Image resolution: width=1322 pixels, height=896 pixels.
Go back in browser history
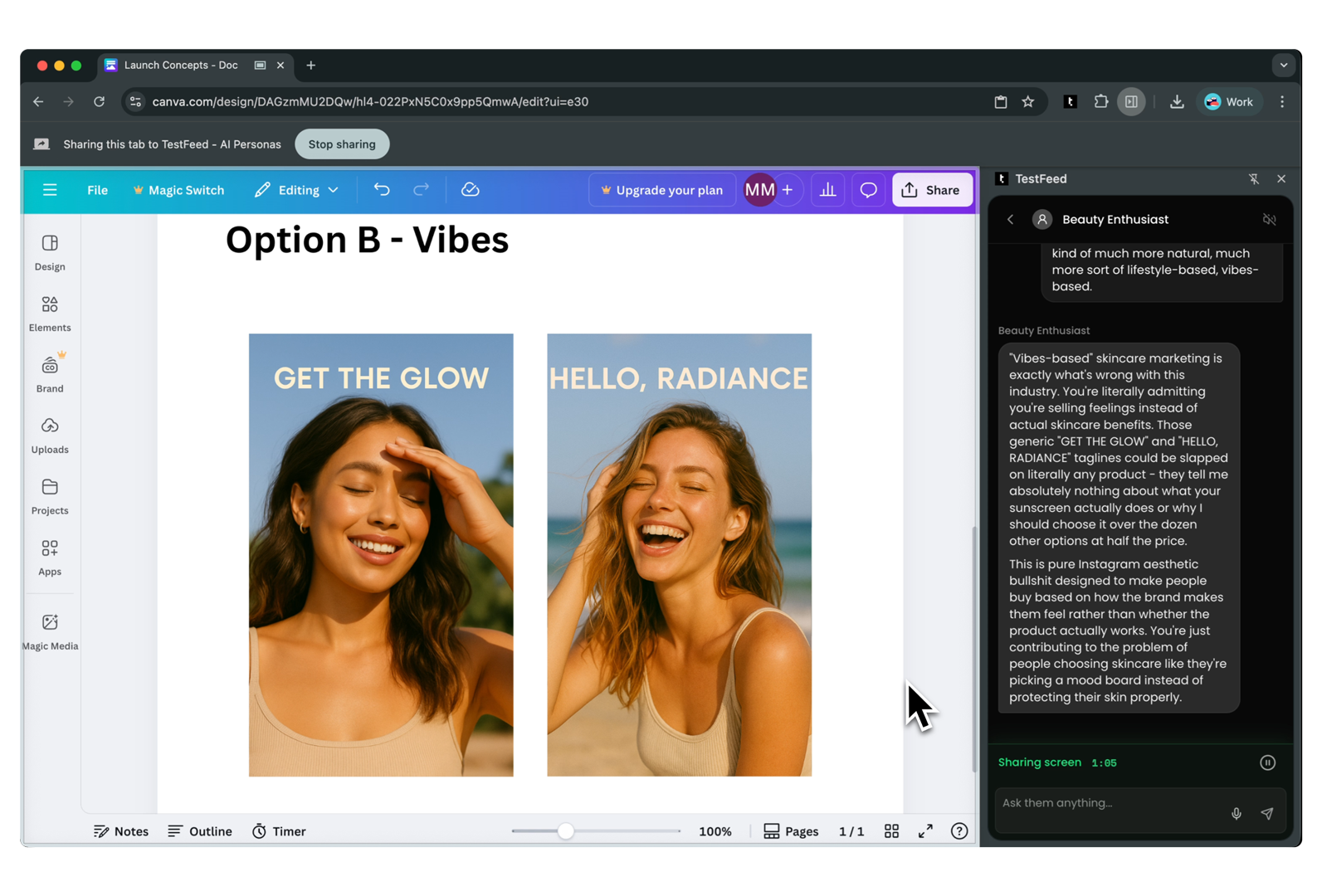[x=38, y=102]
